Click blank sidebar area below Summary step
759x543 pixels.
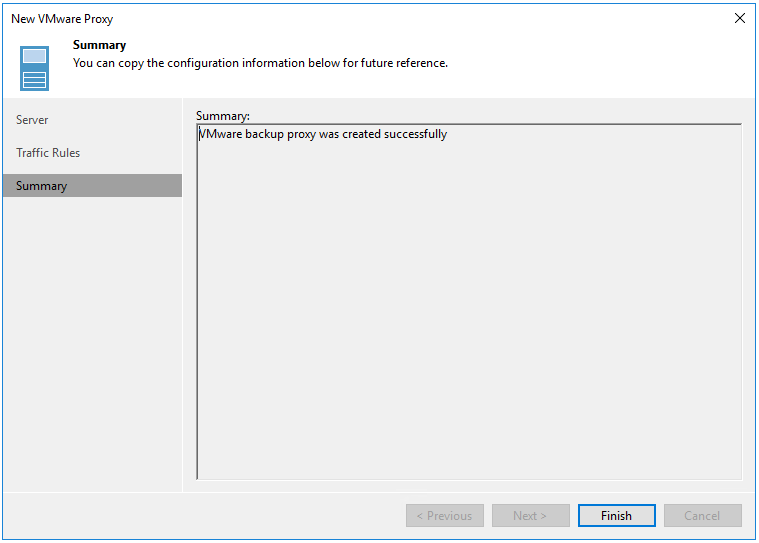[x=92, y=340]
